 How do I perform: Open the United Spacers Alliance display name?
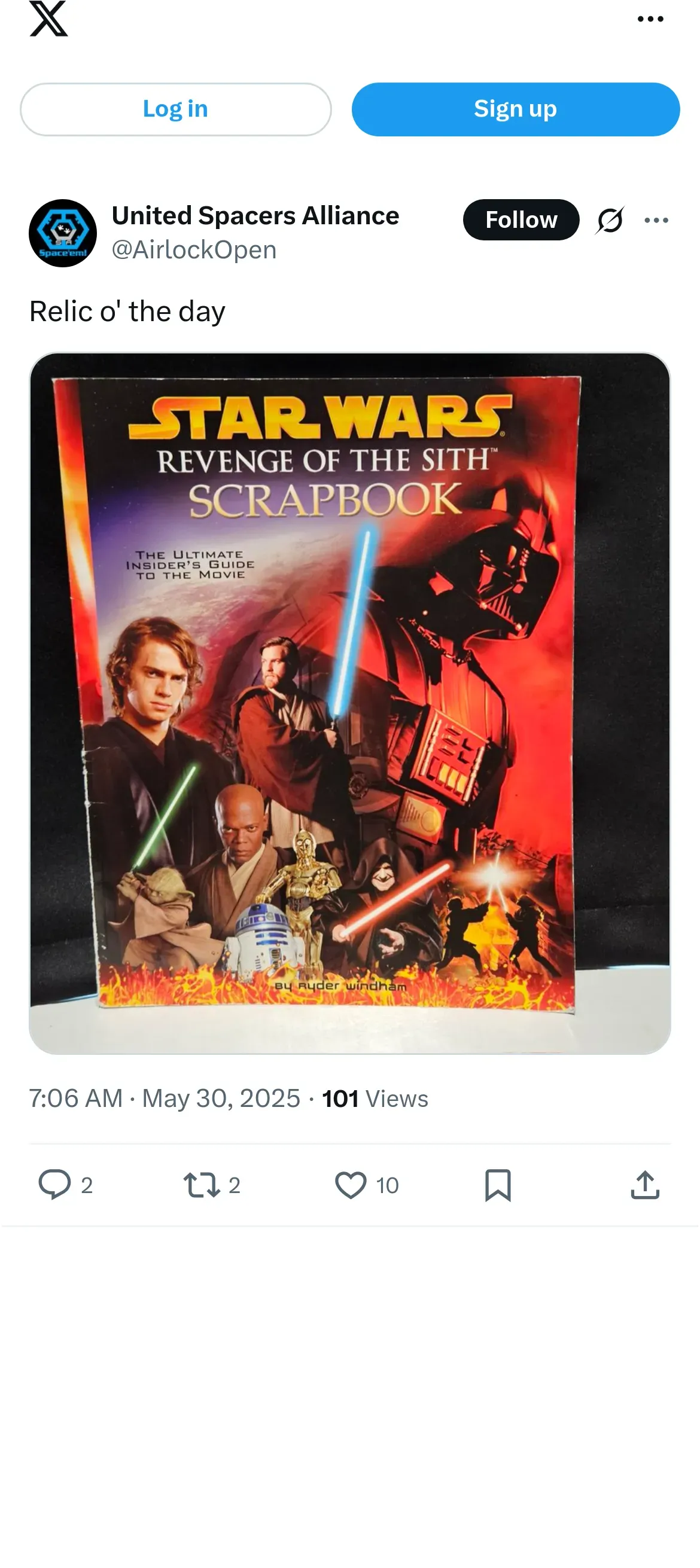tap(255, 216)
